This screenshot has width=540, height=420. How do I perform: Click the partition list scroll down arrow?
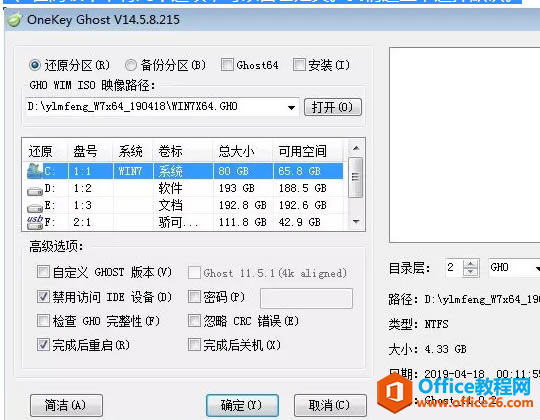tap(356, 222)
